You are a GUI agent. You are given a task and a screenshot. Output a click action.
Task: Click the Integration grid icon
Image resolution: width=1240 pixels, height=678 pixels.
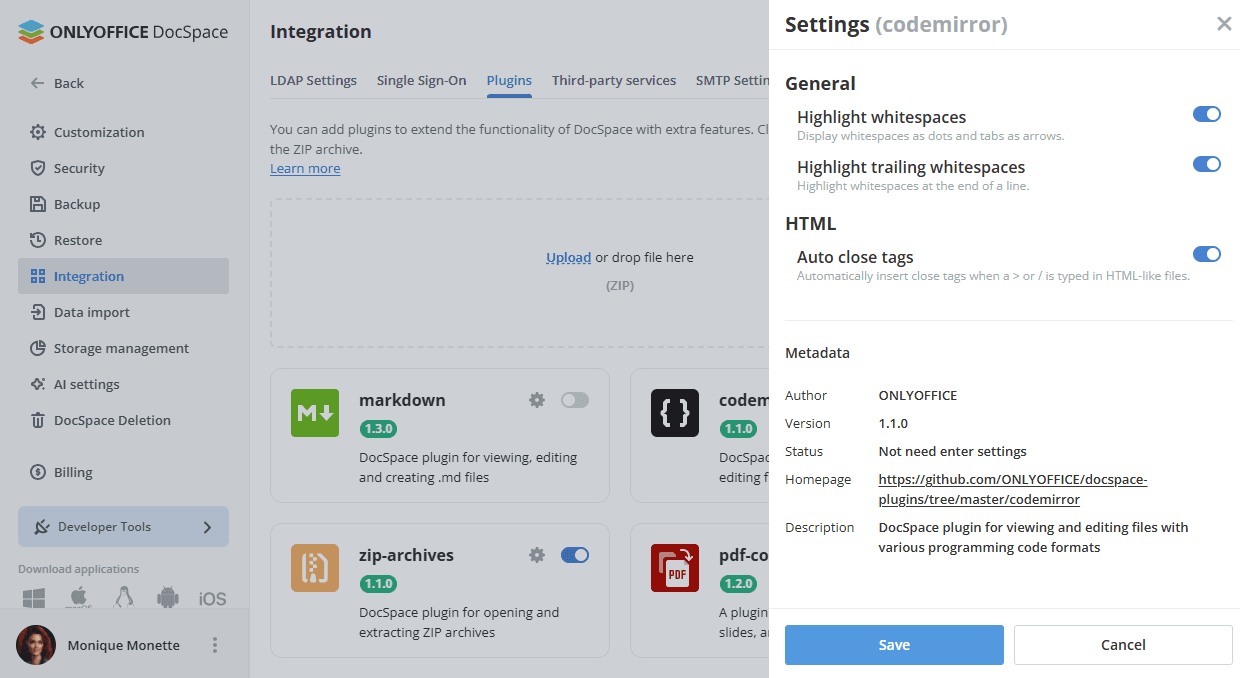[38, 276]
